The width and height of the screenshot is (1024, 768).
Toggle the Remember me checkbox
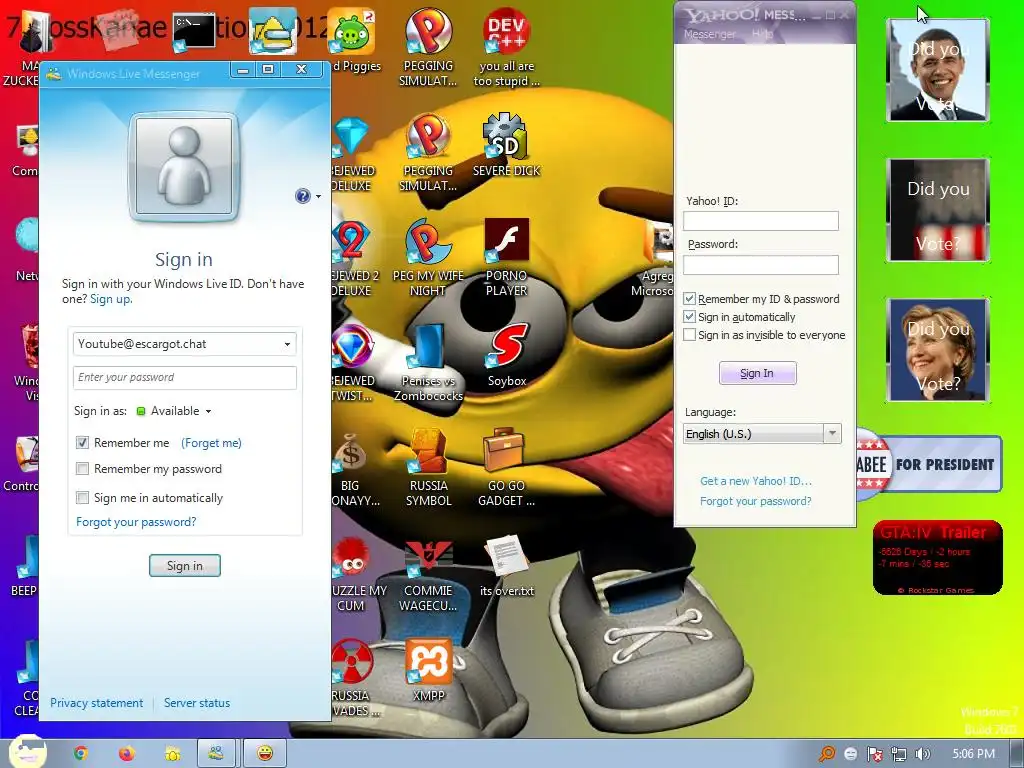82,442
